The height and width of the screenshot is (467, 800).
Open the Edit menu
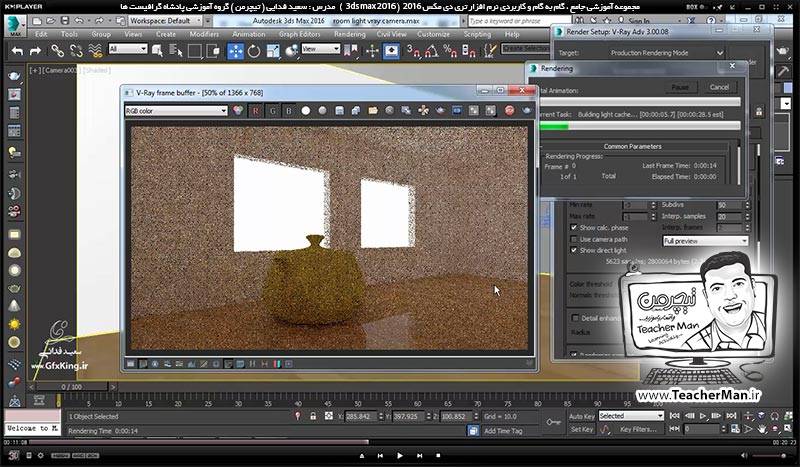pos(41,34)
